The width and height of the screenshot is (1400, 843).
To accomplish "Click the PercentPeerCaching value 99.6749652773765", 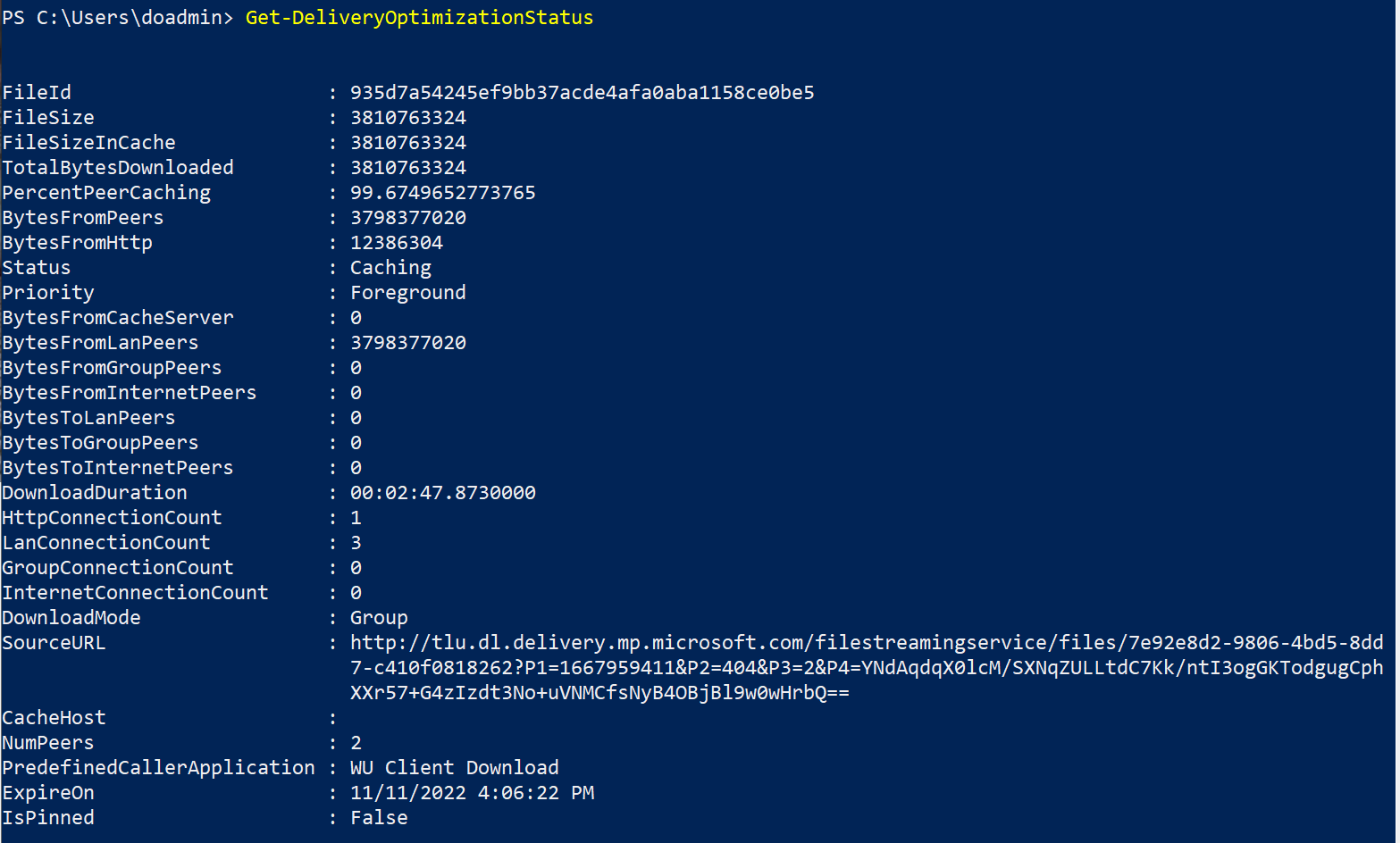I will 442,193.
